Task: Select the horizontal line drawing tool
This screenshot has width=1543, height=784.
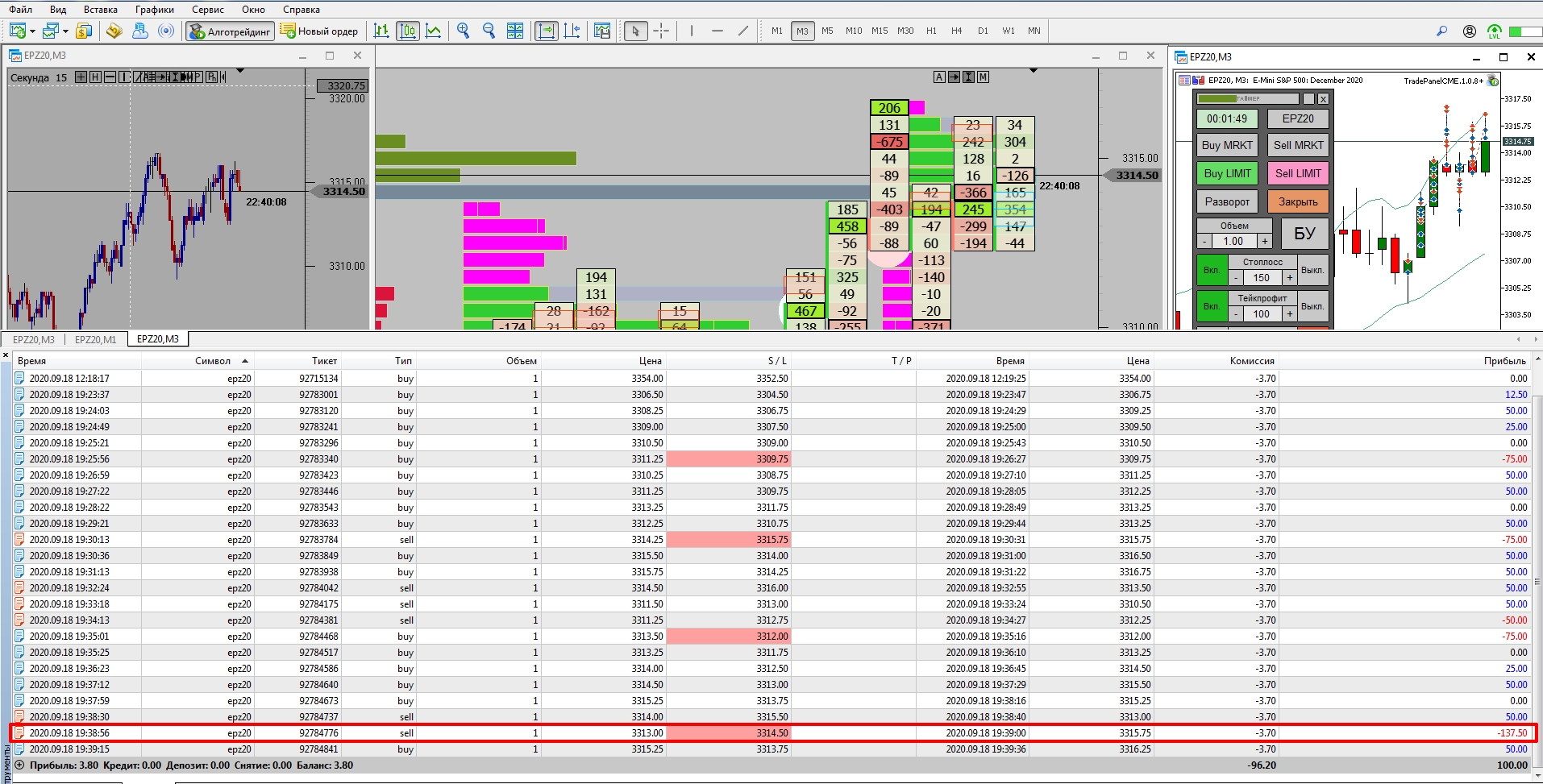Action: click(717, 31)
